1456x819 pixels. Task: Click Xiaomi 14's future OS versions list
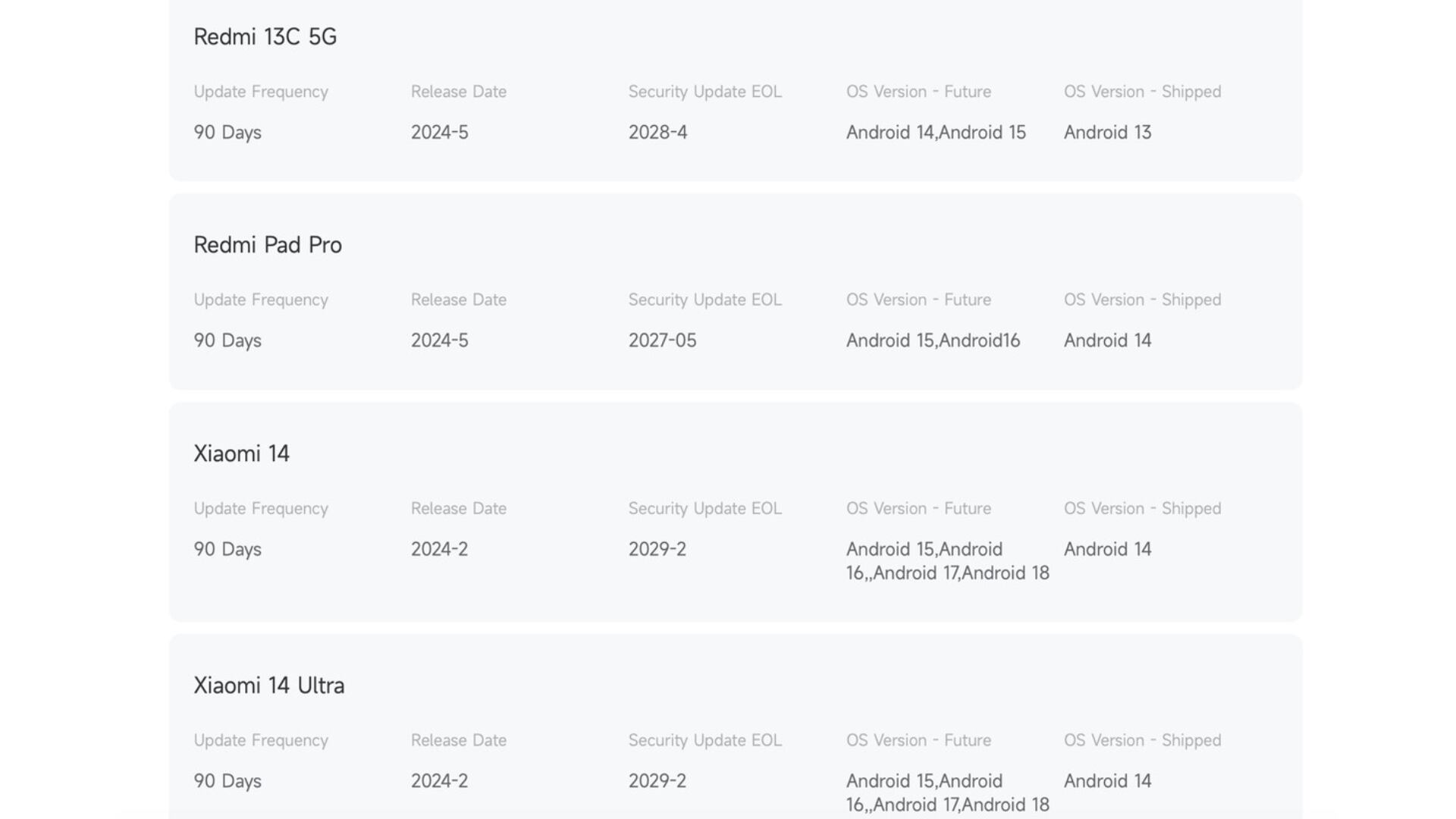(947, 561)
